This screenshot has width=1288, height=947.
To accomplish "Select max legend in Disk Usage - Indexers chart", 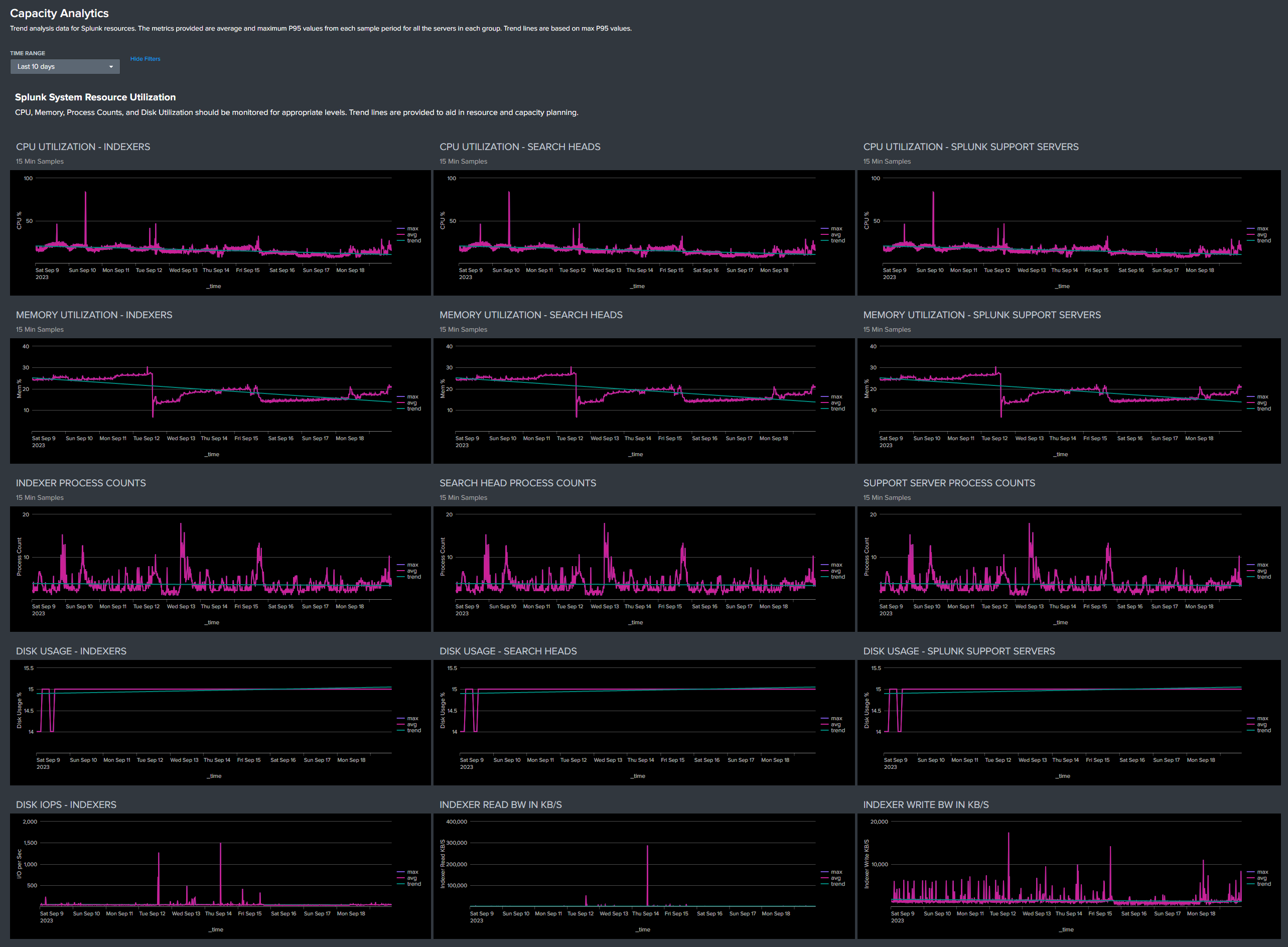I will tap(407, 718).
